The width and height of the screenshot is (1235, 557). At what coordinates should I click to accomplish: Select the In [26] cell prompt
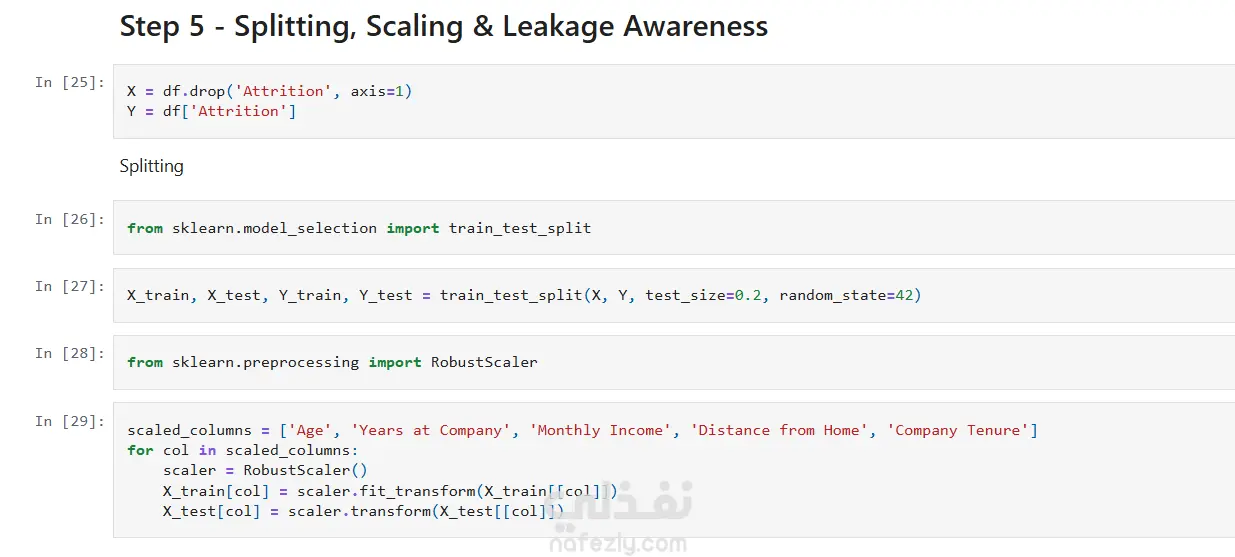pos(70,218)
